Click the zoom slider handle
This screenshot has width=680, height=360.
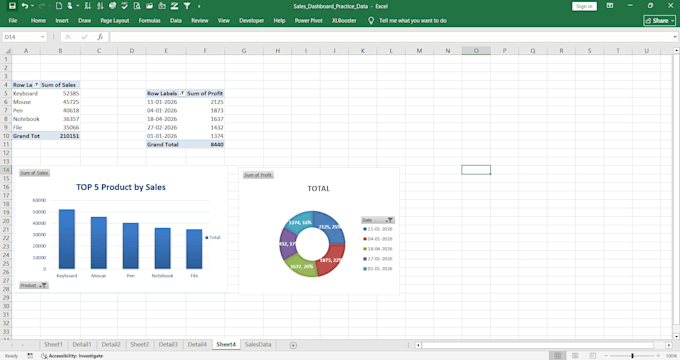[632, 356]
